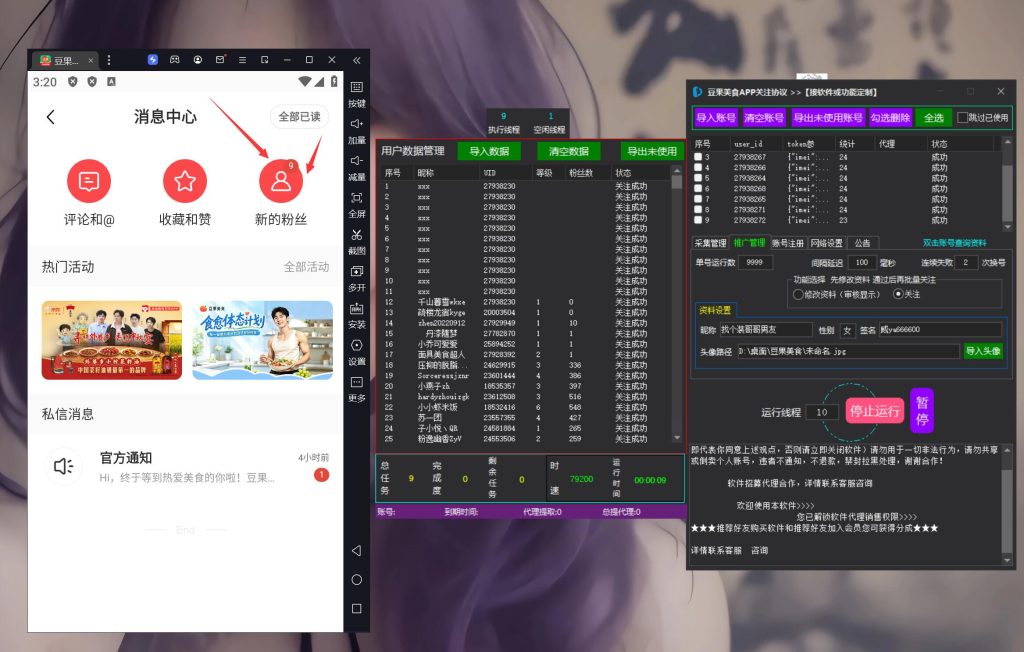The width and height of the screenshot is (1024, 652).
Task: Switch to 网络设置 tab
Action: tap(827, 243)
